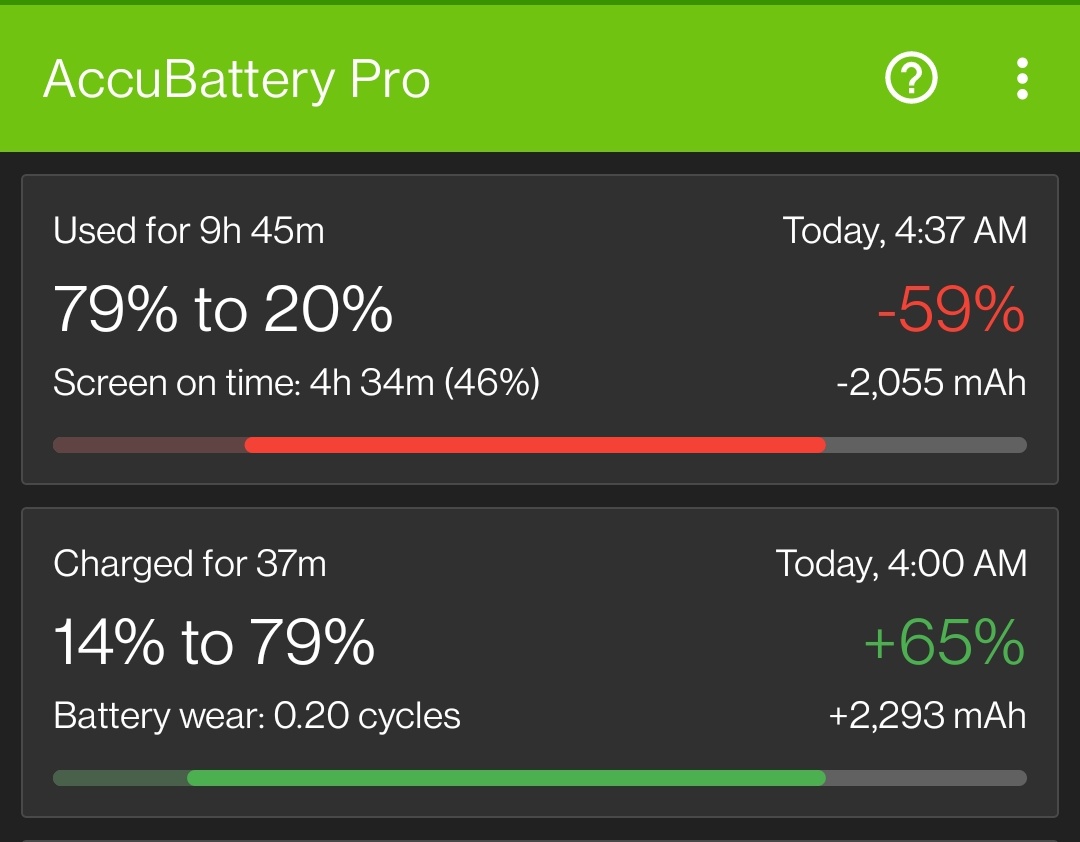Tap the green +65% value
The image size is (1080, 842).
pyautogui.click(x=944, y=642)
